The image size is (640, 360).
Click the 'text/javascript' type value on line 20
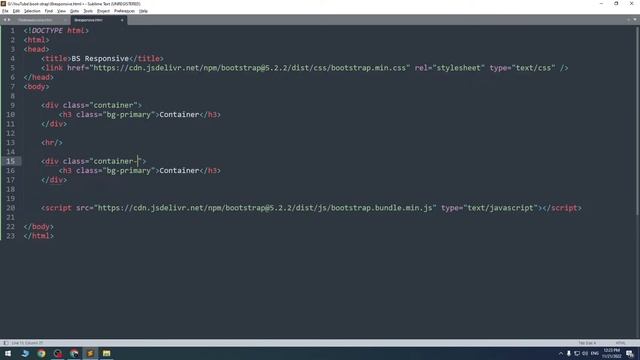500,208
